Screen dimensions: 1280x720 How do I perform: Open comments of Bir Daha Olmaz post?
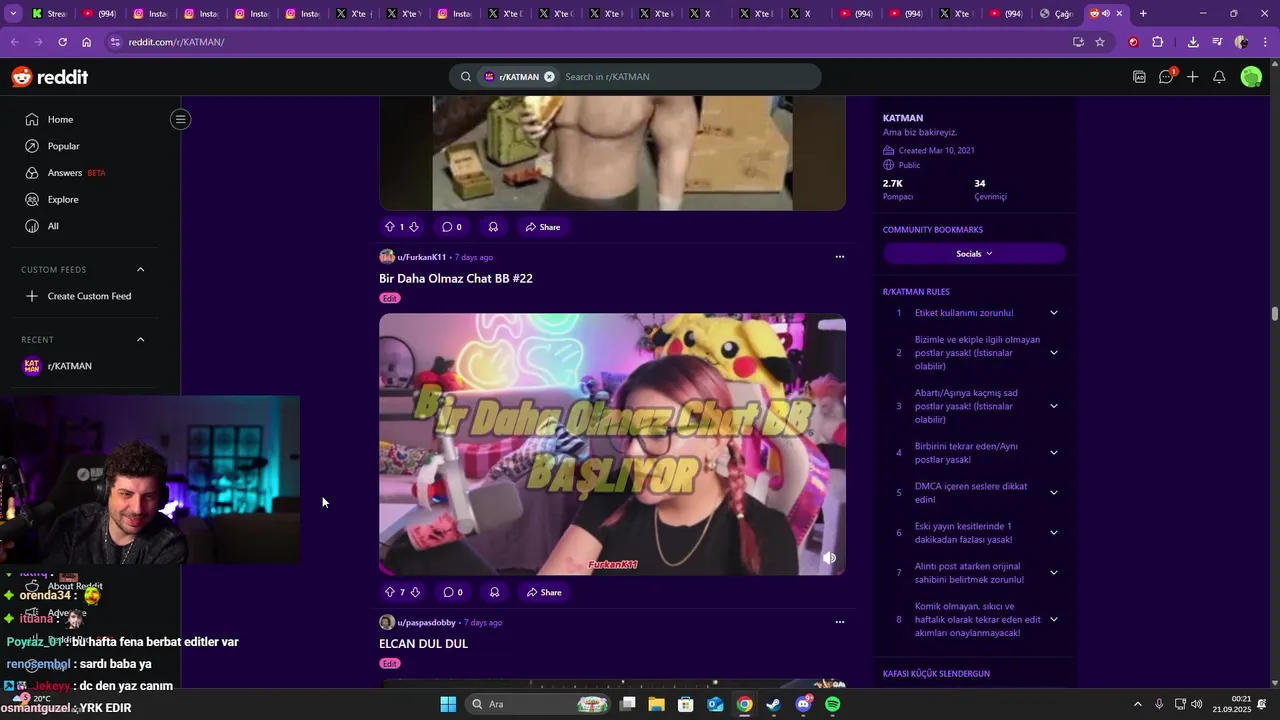click(453, 592)
